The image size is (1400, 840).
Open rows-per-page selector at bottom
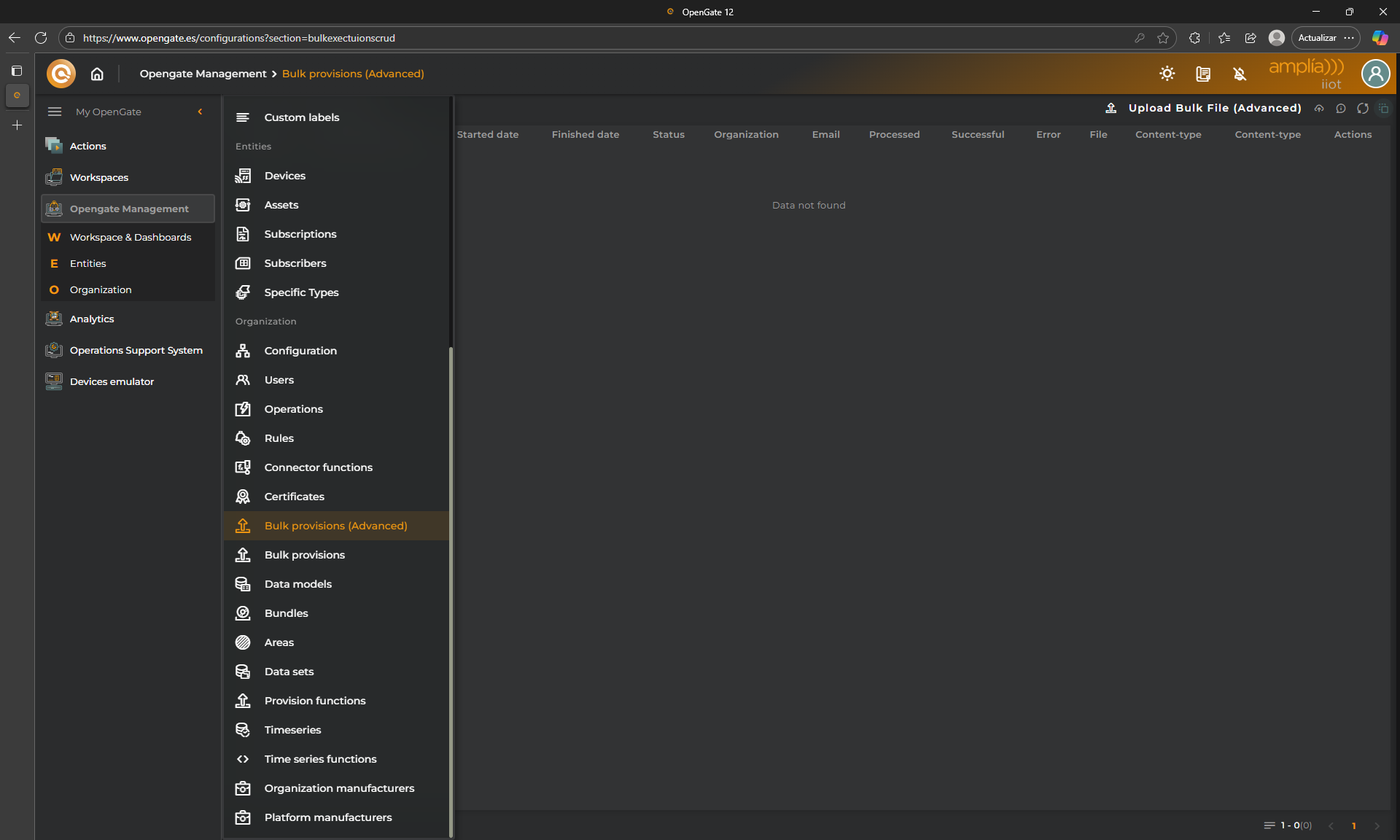(x=1269, y=825)
